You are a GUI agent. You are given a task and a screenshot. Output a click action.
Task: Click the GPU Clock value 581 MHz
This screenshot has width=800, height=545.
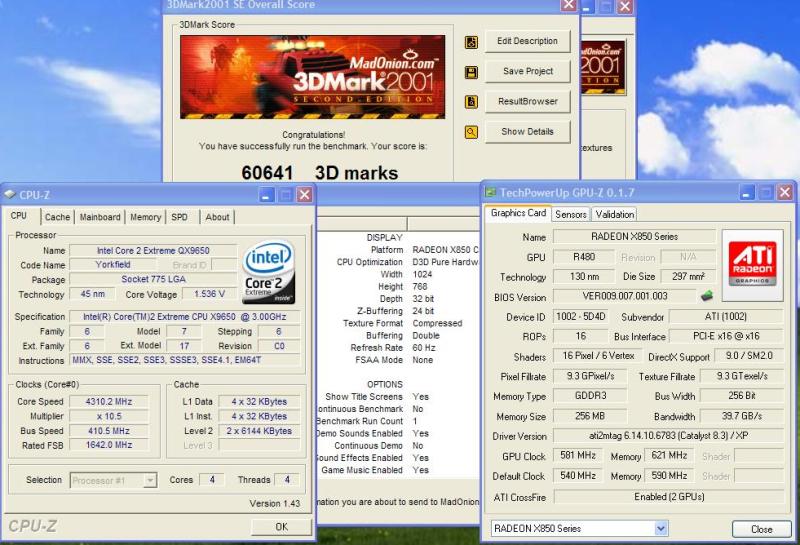(578, 455)
